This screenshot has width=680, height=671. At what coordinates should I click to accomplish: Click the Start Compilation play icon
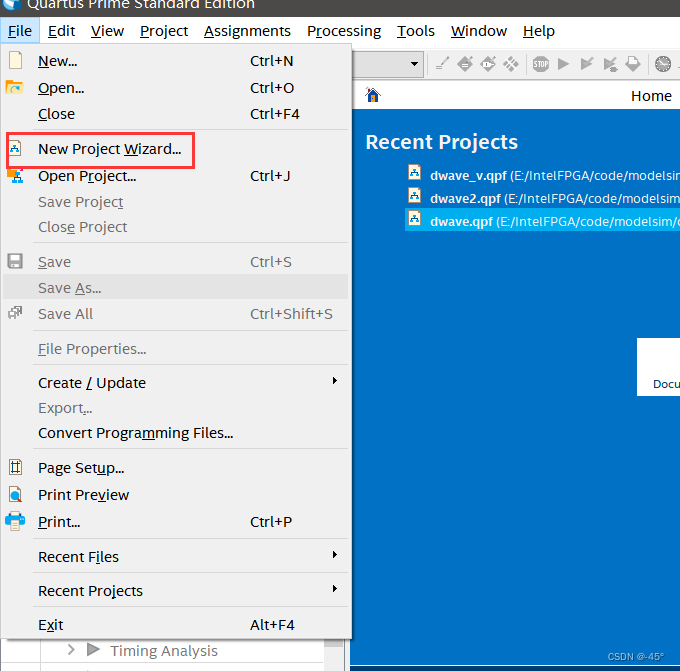(563, 64)
